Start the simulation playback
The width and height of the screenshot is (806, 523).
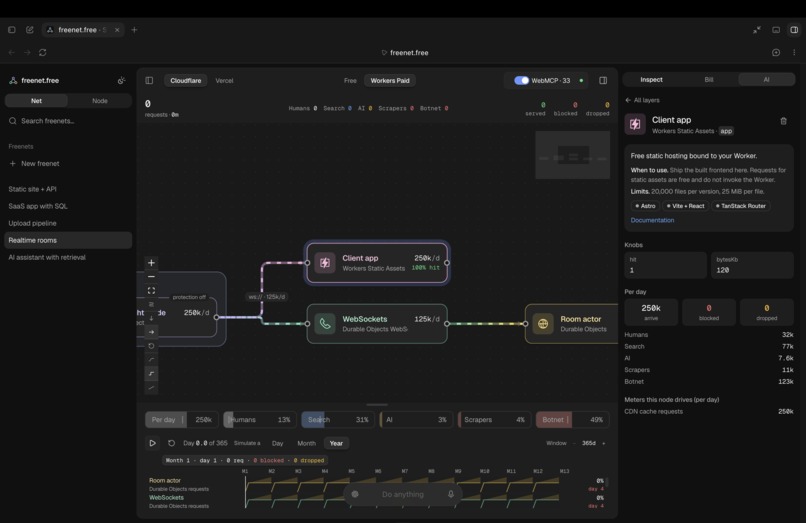[x=152, y=443]
